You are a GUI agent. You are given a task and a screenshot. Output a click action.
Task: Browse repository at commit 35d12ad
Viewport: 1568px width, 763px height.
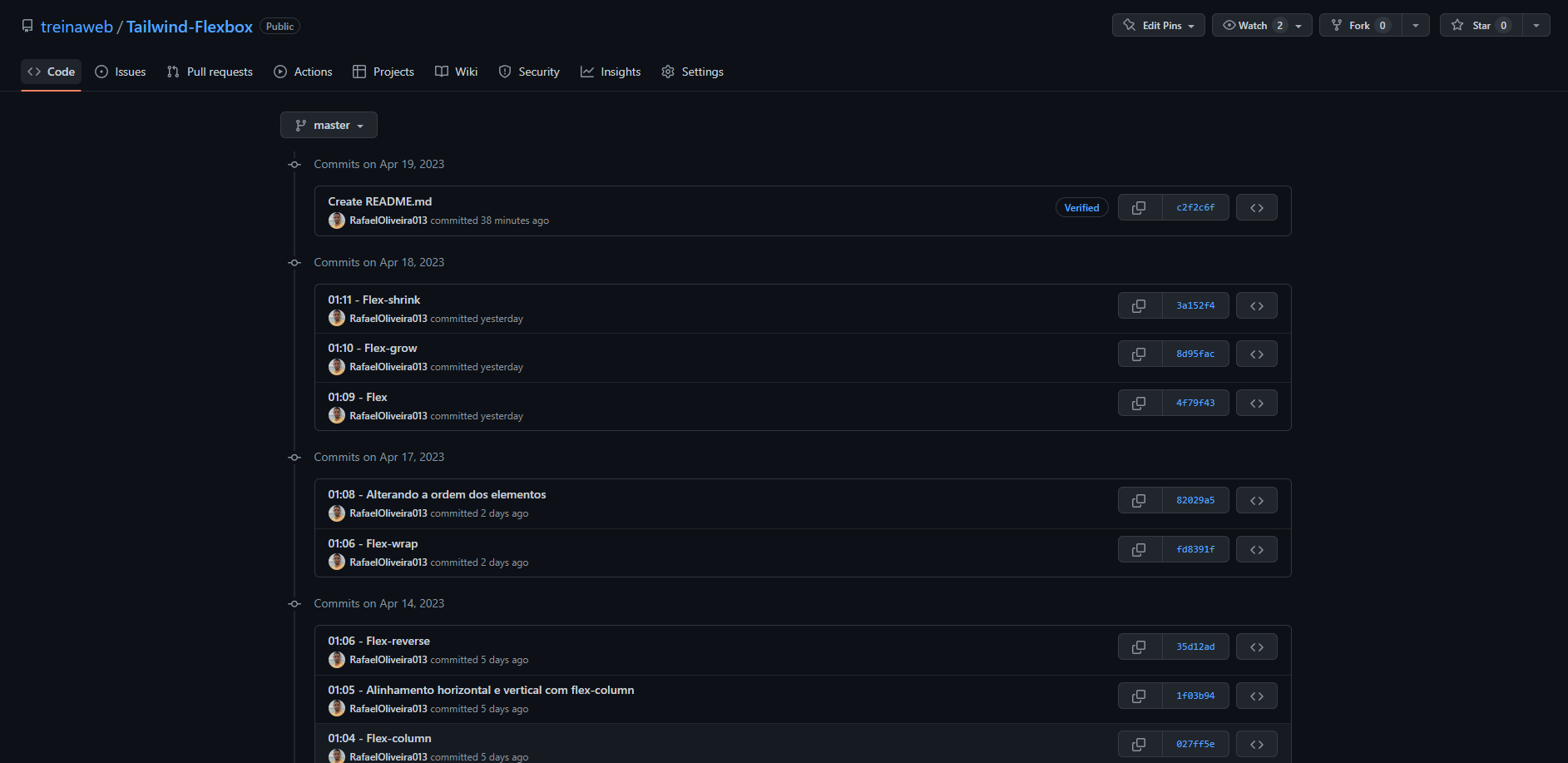coord(1256,647)
